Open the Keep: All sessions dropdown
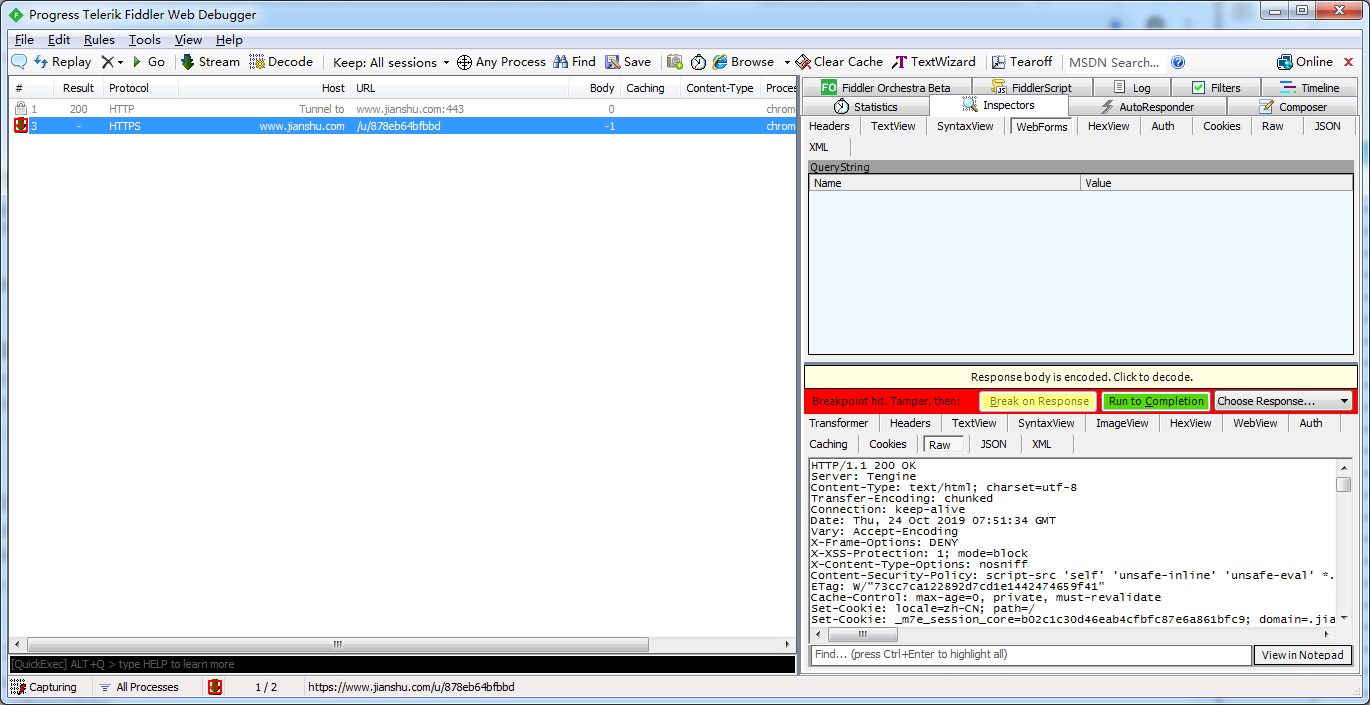The width and height of the screenshot is (1370, 705). coord(391,62)
